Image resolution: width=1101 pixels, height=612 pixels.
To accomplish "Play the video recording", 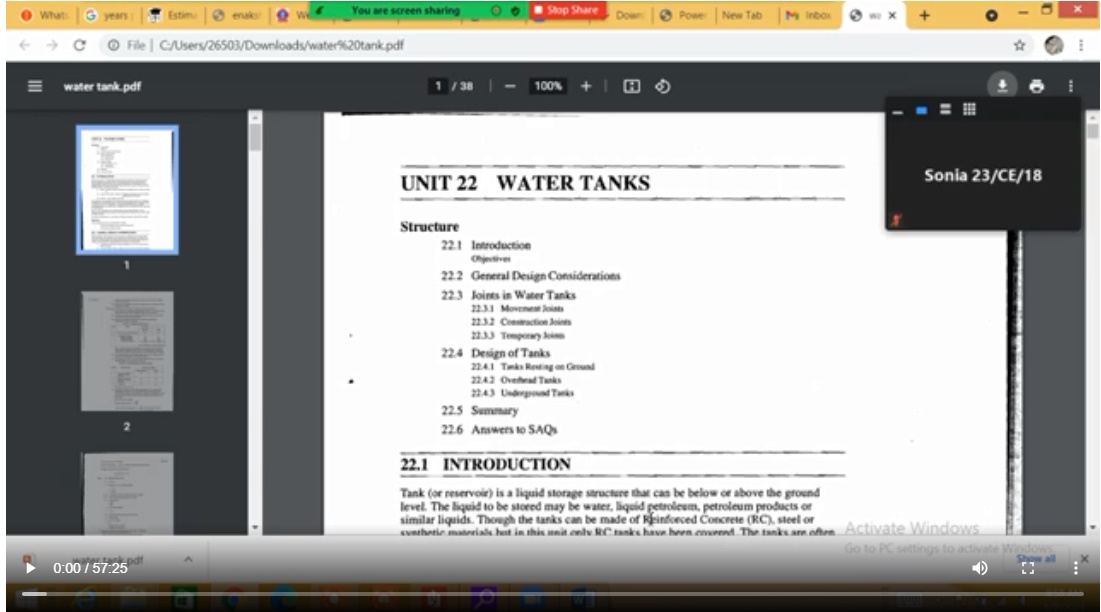I will point(29,568).
